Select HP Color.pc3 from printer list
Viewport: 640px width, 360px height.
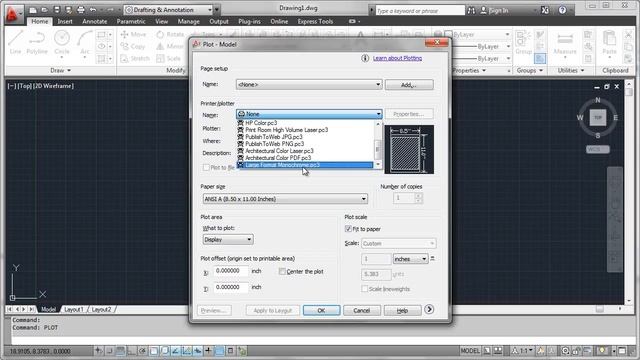click(305, 123)
